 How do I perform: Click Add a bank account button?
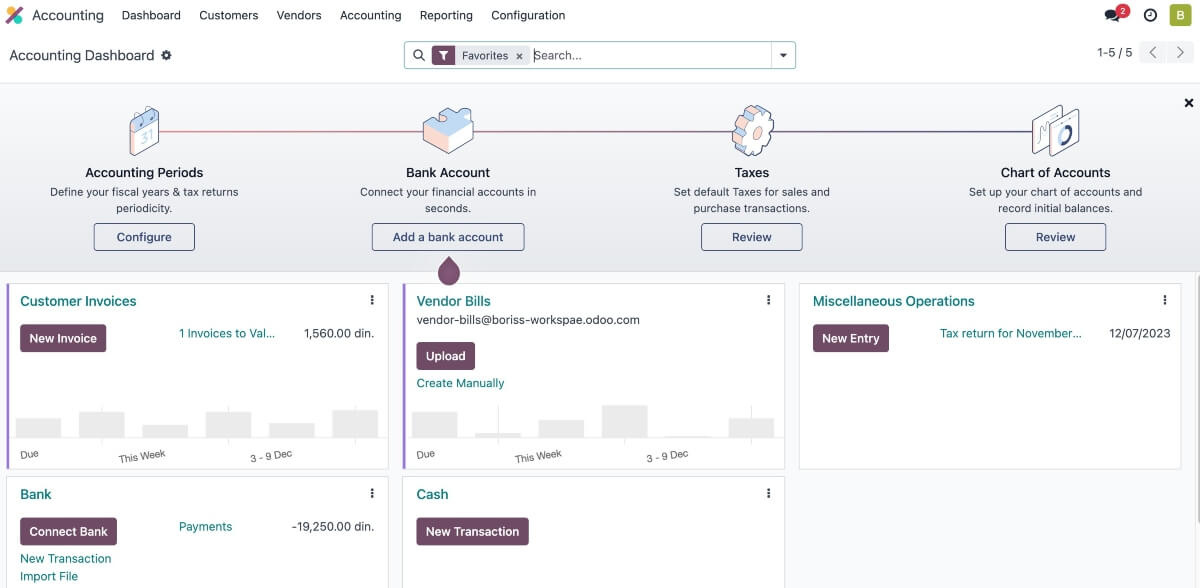tap(448, 237)
